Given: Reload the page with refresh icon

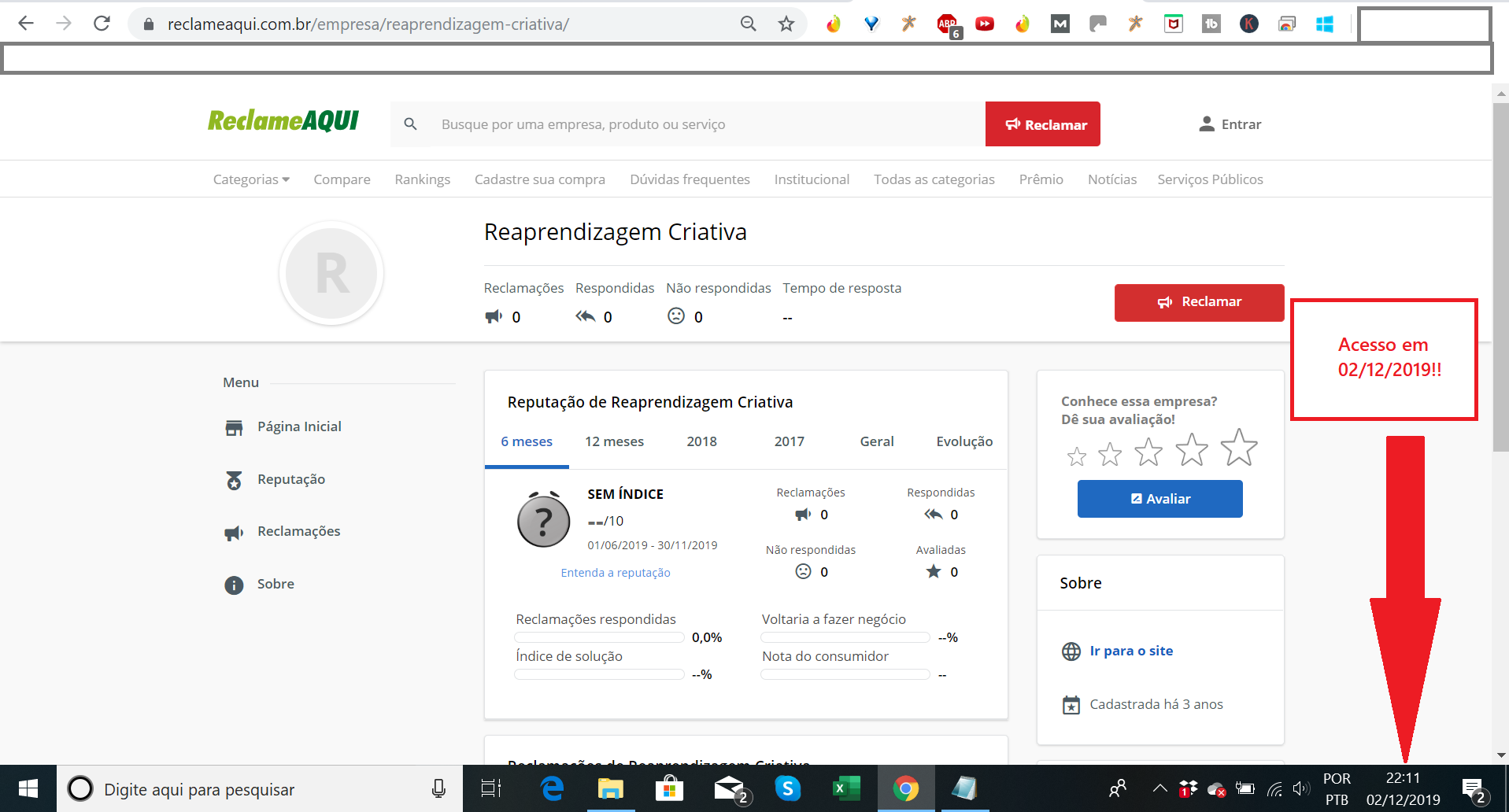Looking at the screenshot, I should [102, 24].
